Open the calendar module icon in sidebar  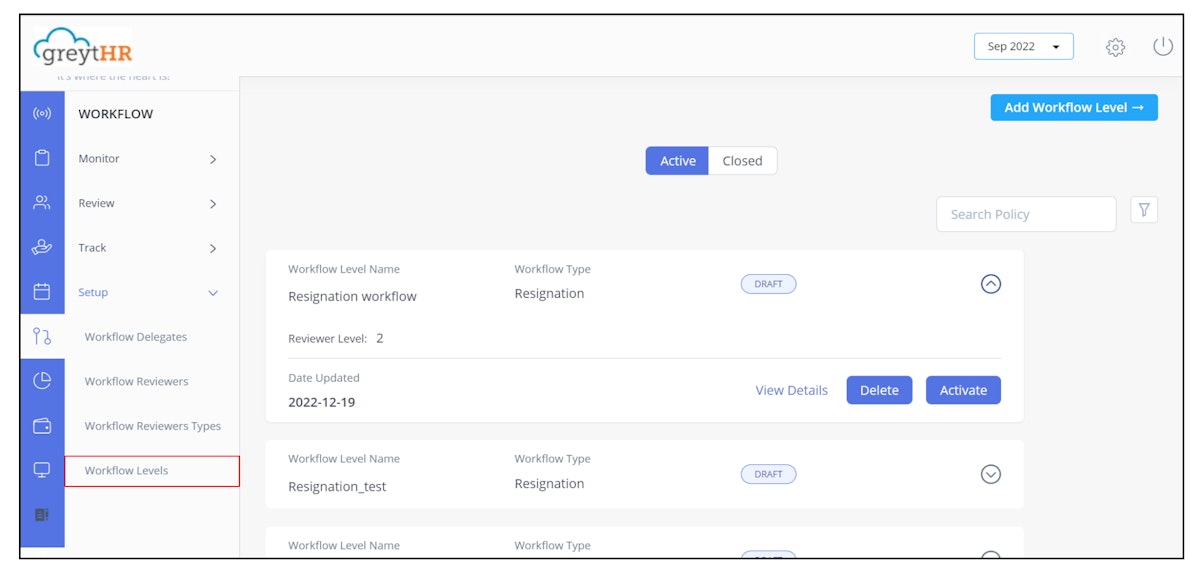click(40, 293)
